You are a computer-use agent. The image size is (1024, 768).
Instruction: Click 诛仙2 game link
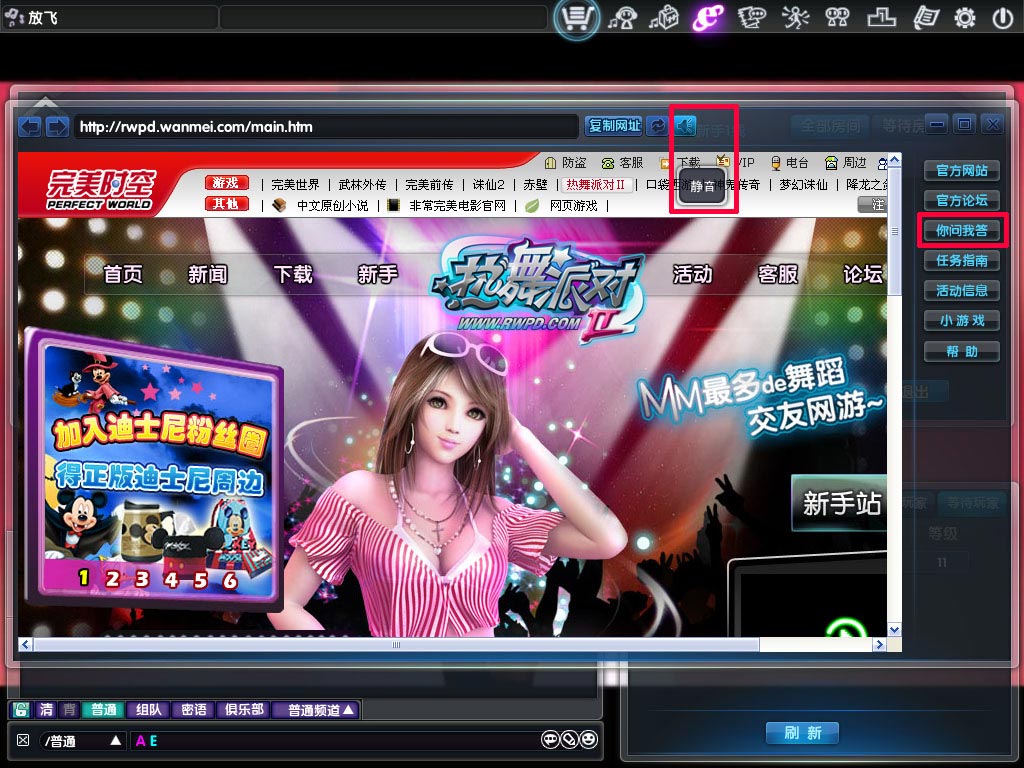coord(488,185)
